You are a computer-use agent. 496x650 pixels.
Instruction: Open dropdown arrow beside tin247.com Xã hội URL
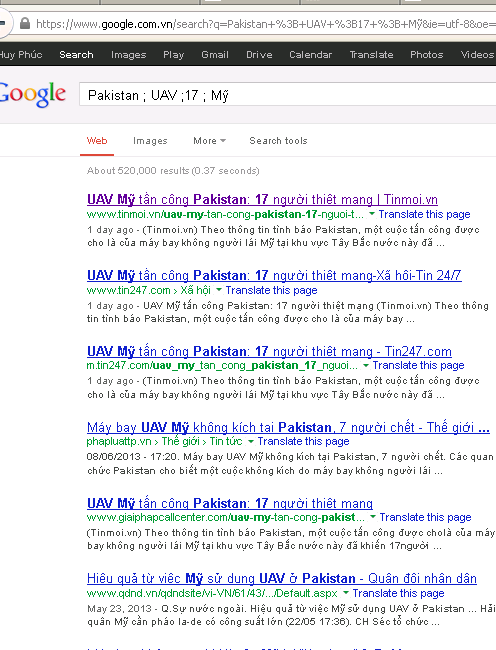219,290
